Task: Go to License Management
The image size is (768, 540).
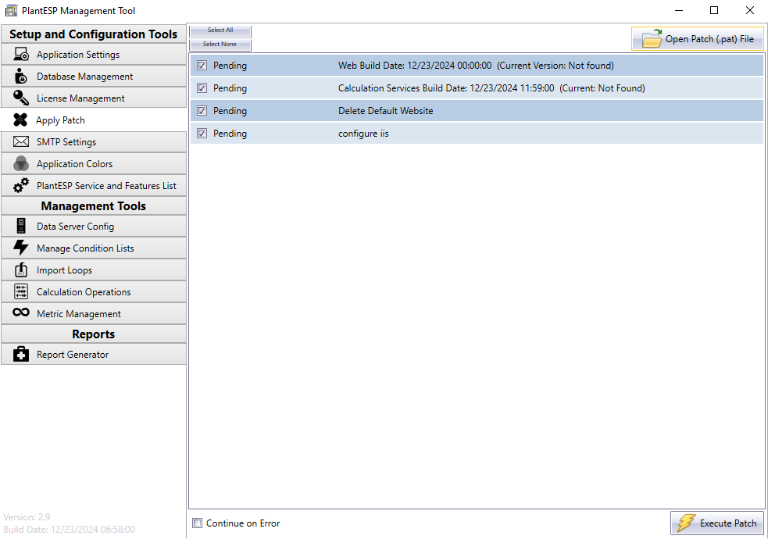Action: click(x=94, y=98)
